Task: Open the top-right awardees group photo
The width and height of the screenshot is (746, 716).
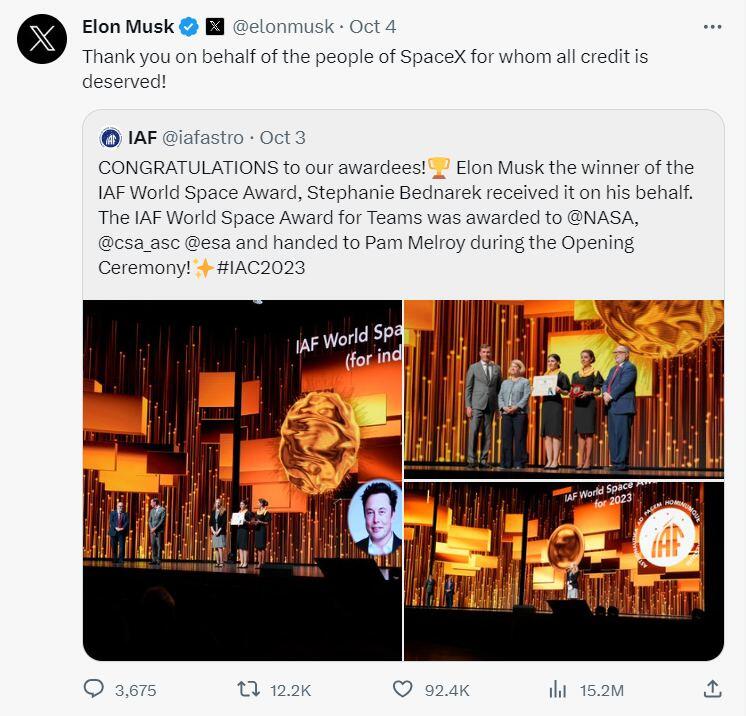Action: click(563, 388)
